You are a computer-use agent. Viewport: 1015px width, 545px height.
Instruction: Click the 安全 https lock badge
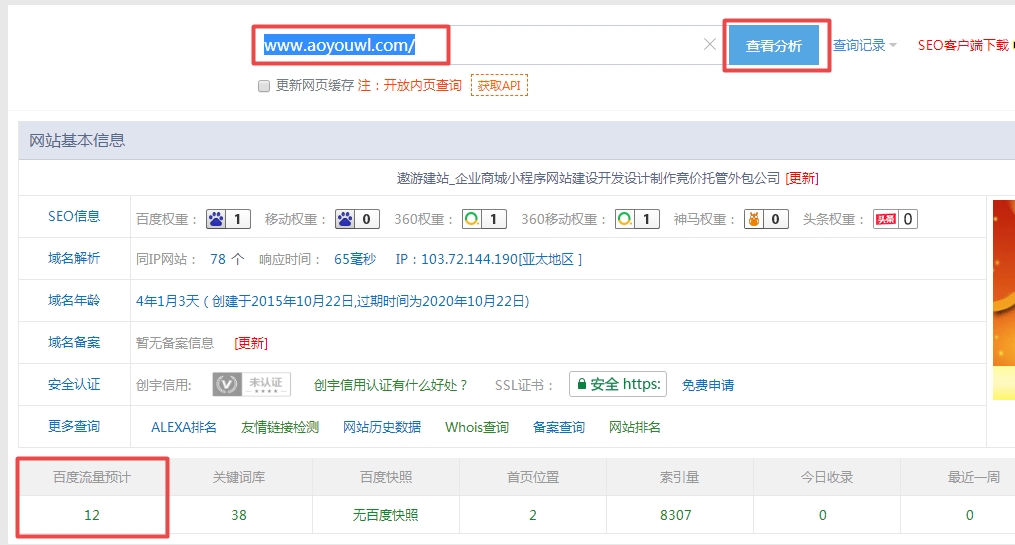point(617,385)
